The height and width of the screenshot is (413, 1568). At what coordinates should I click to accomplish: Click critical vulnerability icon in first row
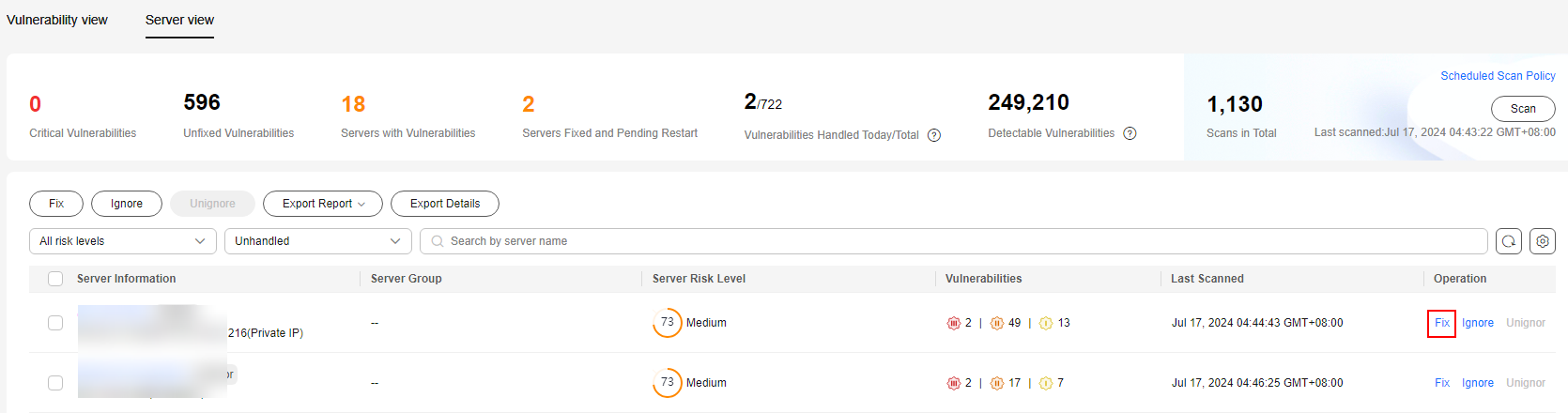[x=954, y=323]
